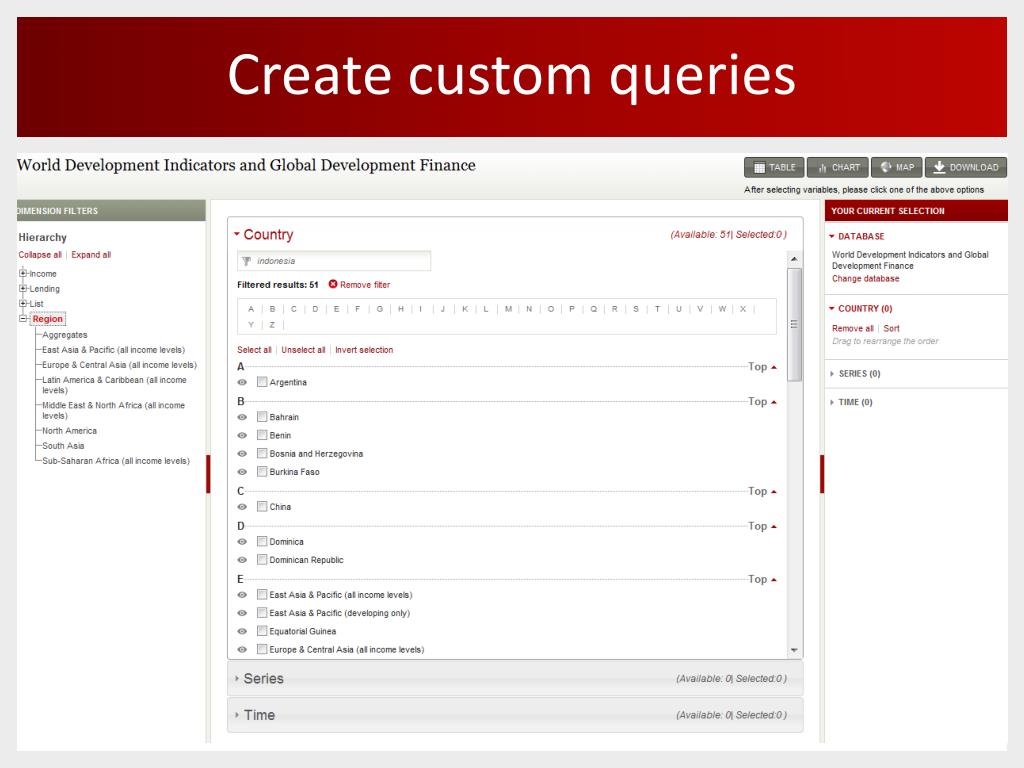Screen dimensions: 1024x768
Task: Collapse the DATABASE selection panel
Action: [832, 236]
